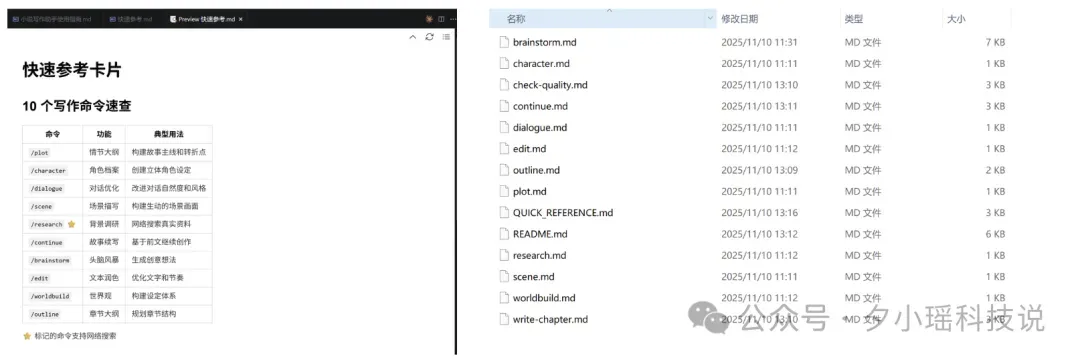The image size is (1080, 362).
Task: Click the /research command cell
Action: pyautogui.click(x=46, y=224)
